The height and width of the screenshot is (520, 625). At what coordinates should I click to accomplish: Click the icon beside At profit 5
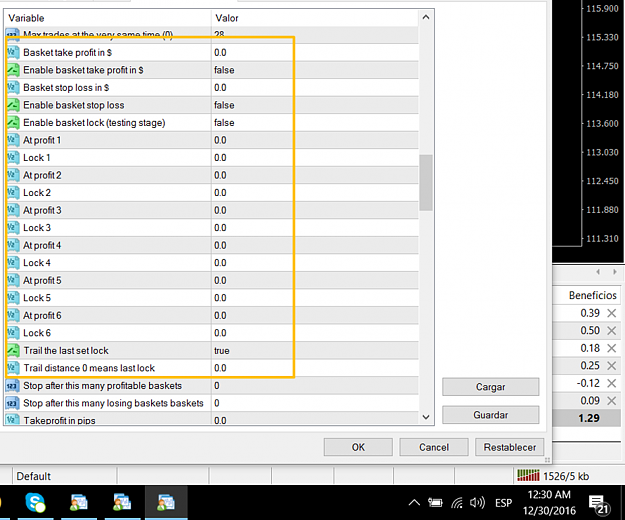[x=13, y=280]
